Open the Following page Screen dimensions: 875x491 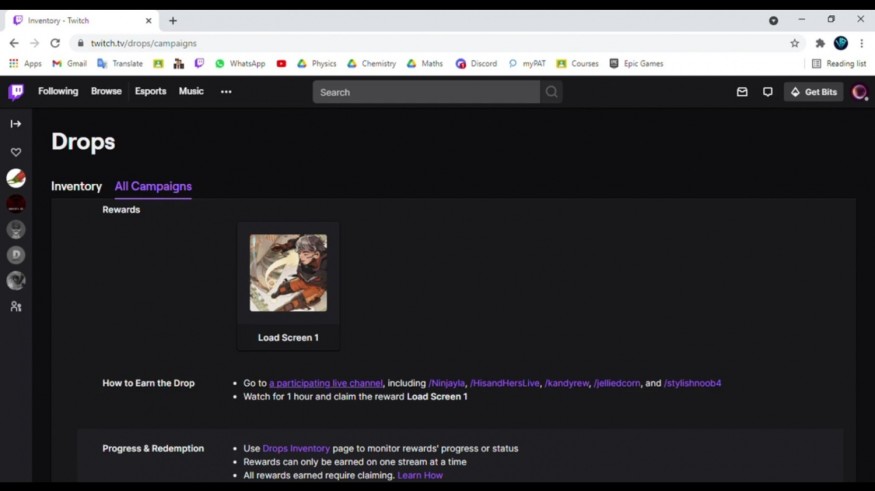[58, 91]
